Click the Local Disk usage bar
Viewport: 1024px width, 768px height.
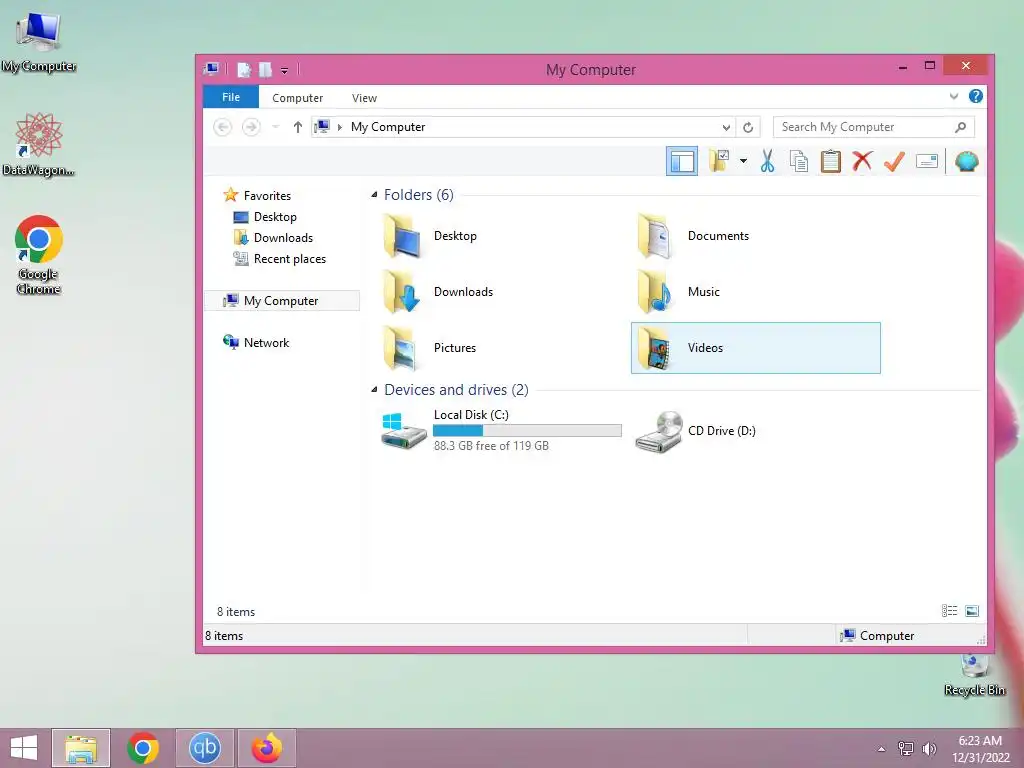(527, 430)
